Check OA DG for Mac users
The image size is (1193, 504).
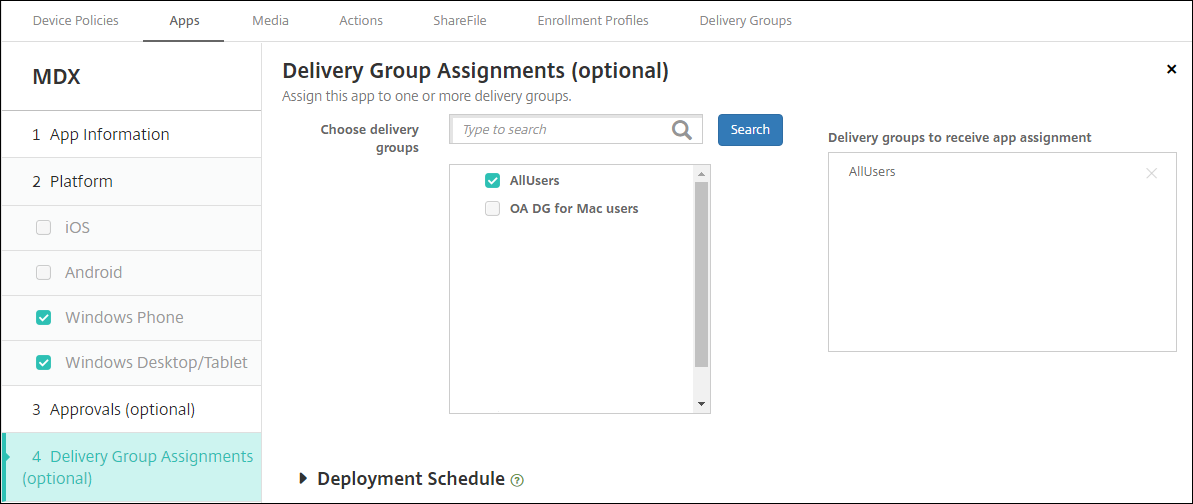click(492, 209)
